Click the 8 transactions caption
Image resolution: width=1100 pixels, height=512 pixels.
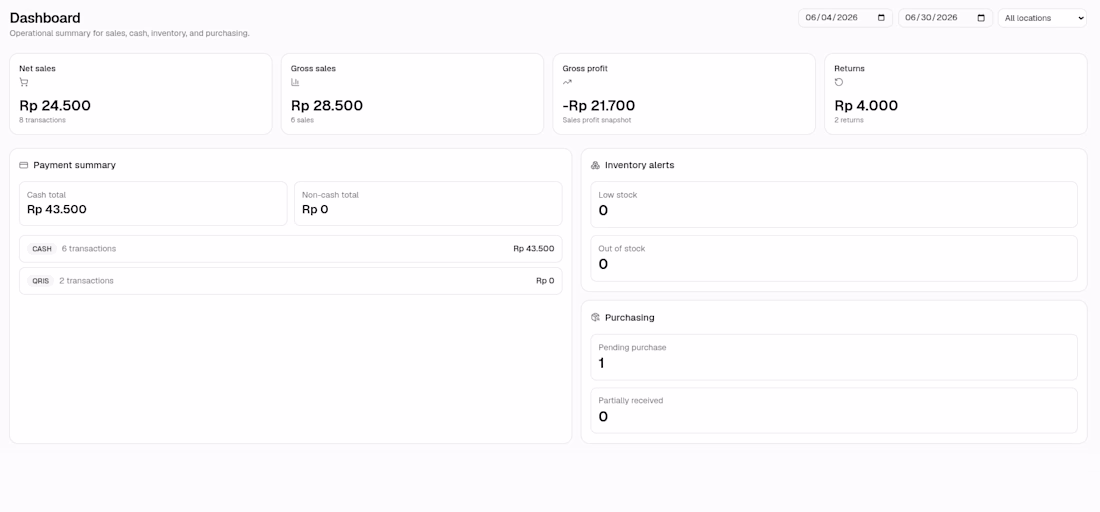point(42,120)
